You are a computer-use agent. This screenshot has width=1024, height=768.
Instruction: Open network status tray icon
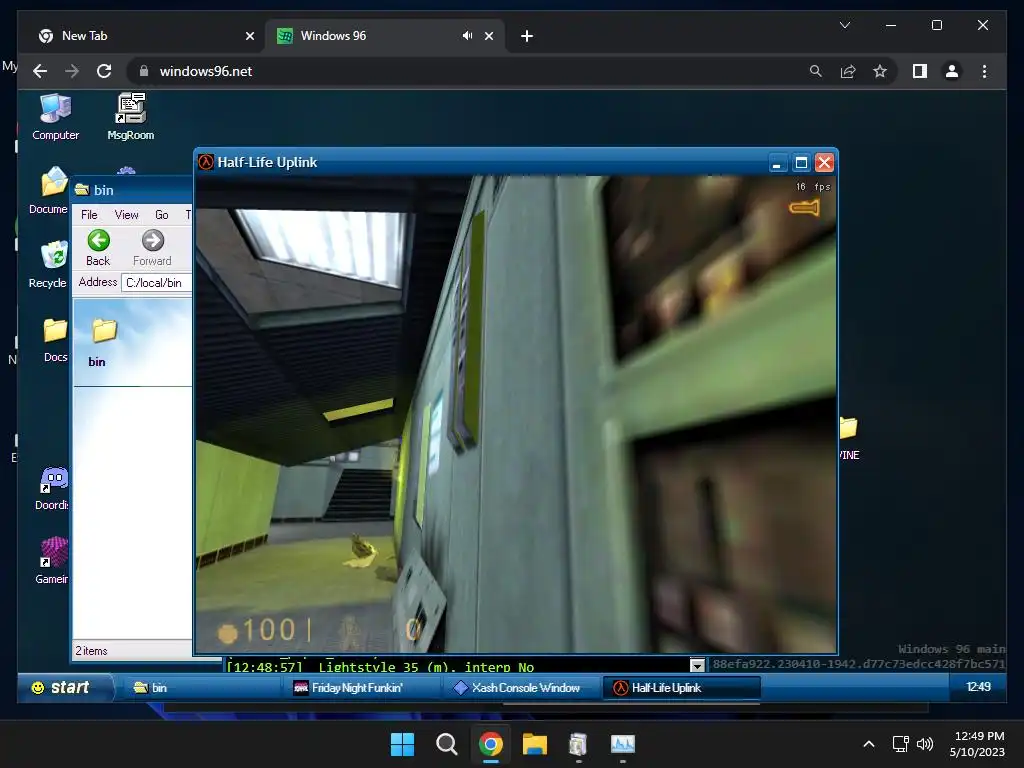coord(901,744)
